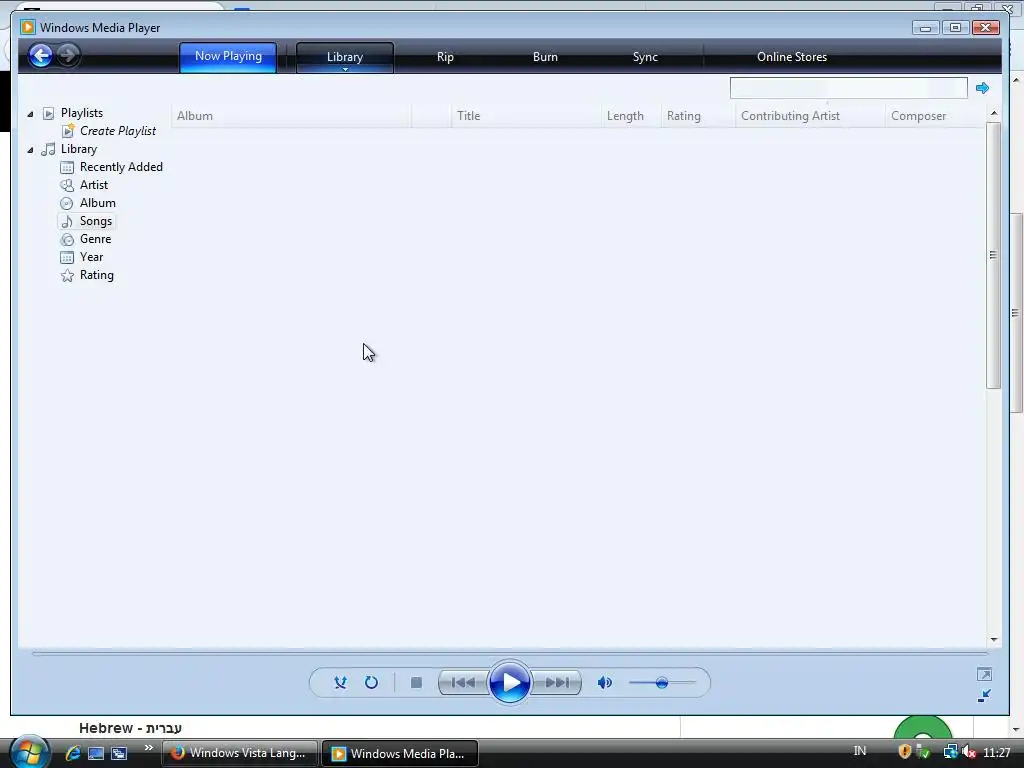Open the Sync tab
Image resolution: width=1024 pixels, height=768 pixels.
pos(645,57)
